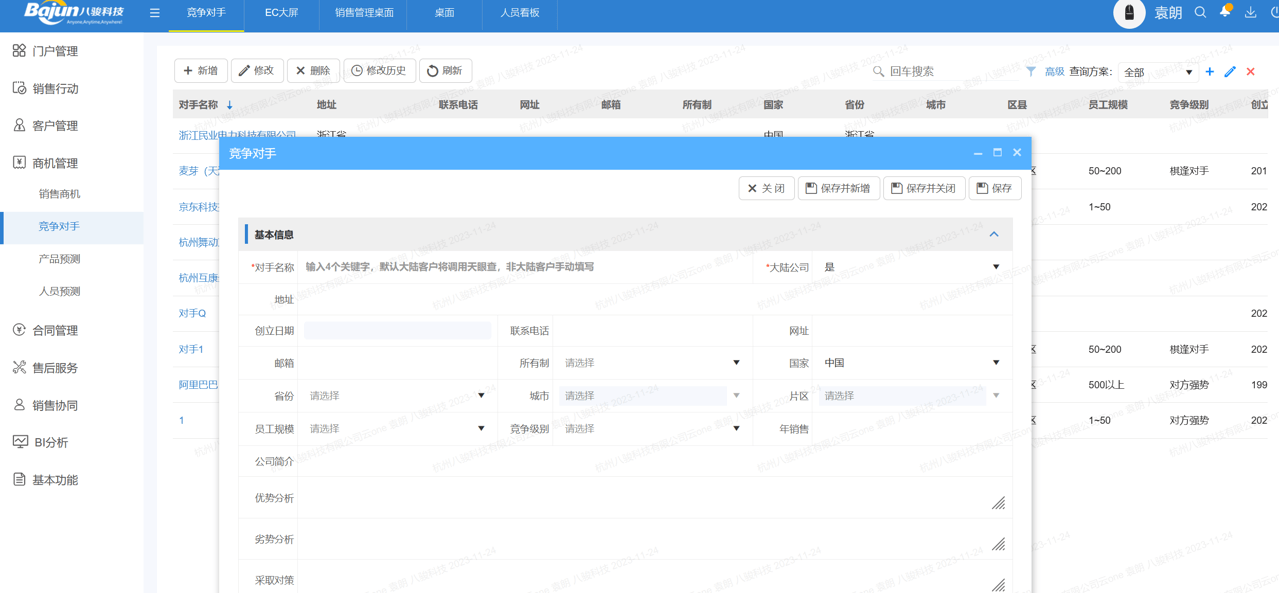Open the 大陆公司 dropdown in the dialog
The width and height of the screenshot is (1279, 593).
tap(995, 267)
